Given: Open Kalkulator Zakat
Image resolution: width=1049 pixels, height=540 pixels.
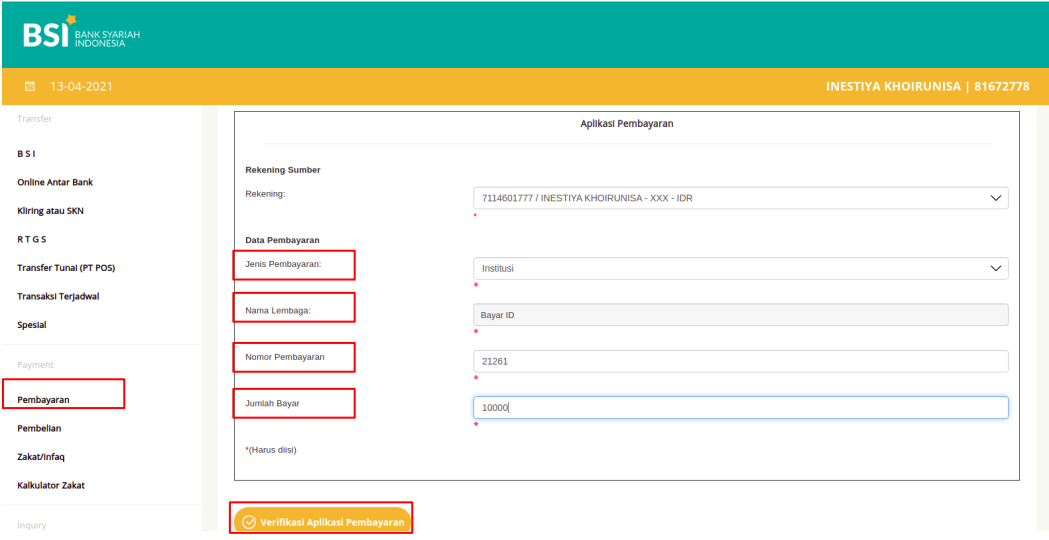Looking at the screenshot, I should [51, 485].
